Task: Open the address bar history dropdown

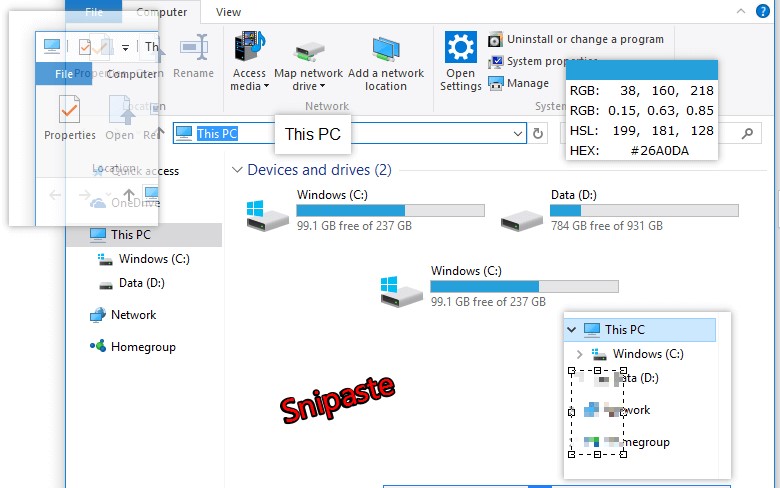Action: [517, 133]
